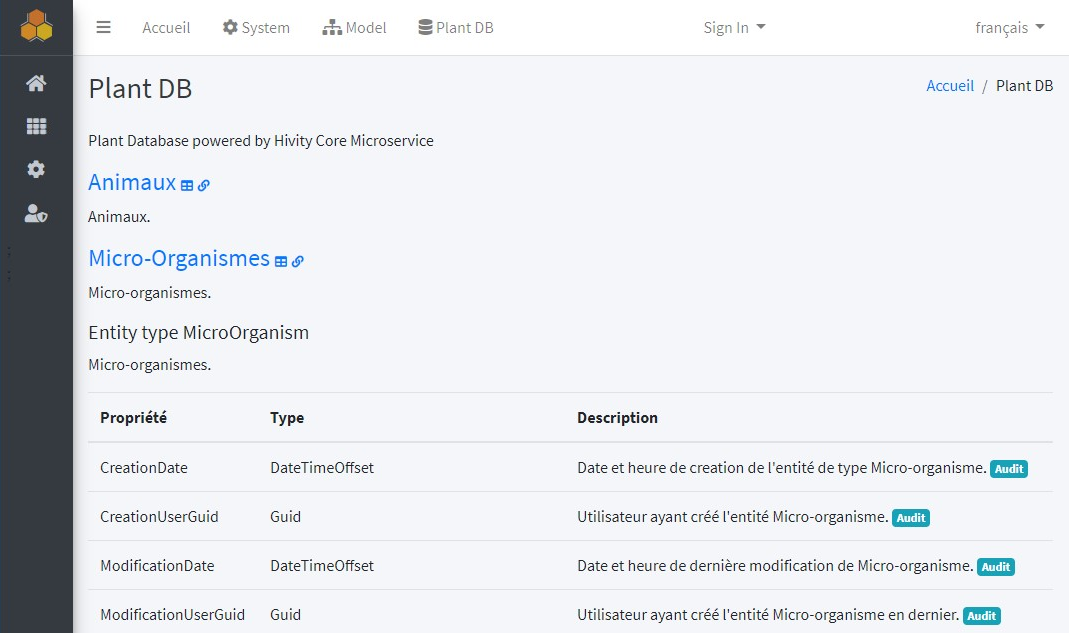Open the sidebar grid modules icon
This screenshot has width=1069, height=633.
(36, 126)
